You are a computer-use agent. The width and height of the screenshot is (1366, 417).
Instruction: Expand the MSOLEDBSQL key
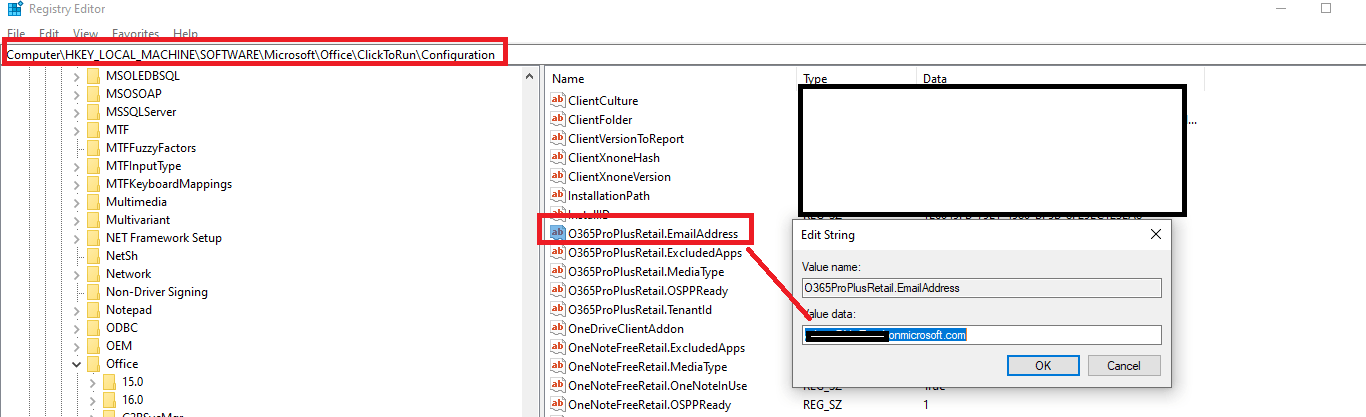[76, 76]
